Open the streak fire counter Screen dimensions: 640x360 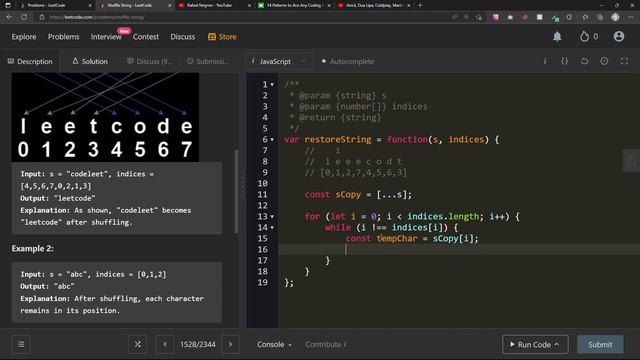pyautogui.click(x=589, y=37)
